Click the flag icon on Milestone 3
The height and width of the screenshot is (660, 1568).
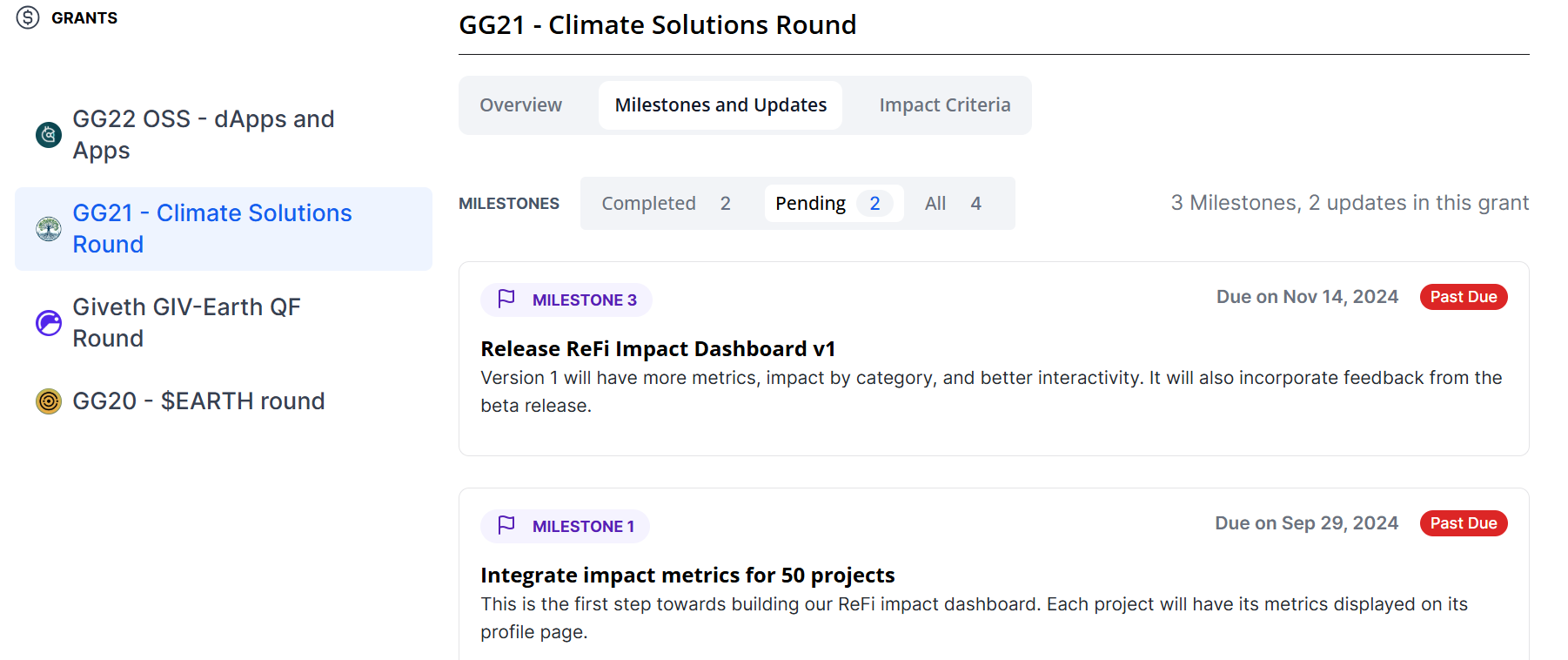[x=506, y=300]
